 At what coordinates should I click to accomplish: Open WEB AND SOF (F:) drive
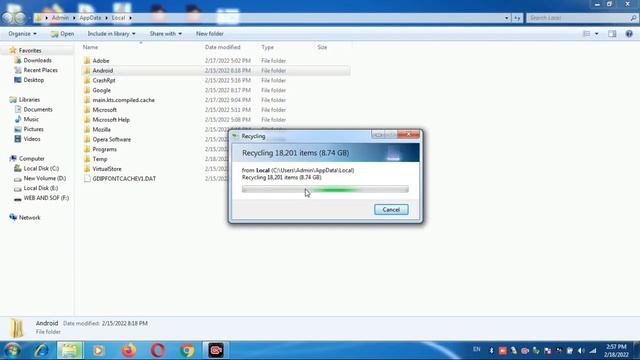tap(46, 198)
